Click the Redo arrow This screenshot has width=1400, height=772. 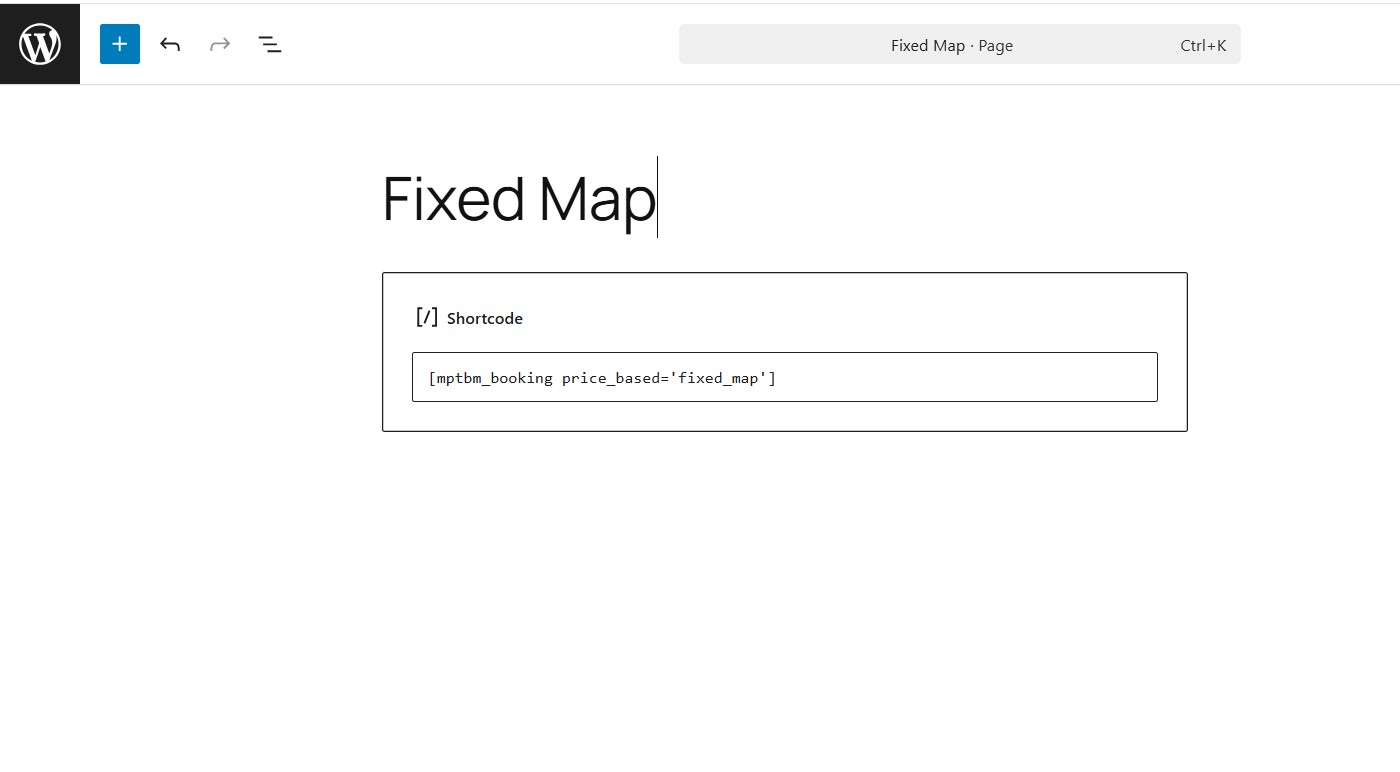pyautogui.click(x=220, y=44)
